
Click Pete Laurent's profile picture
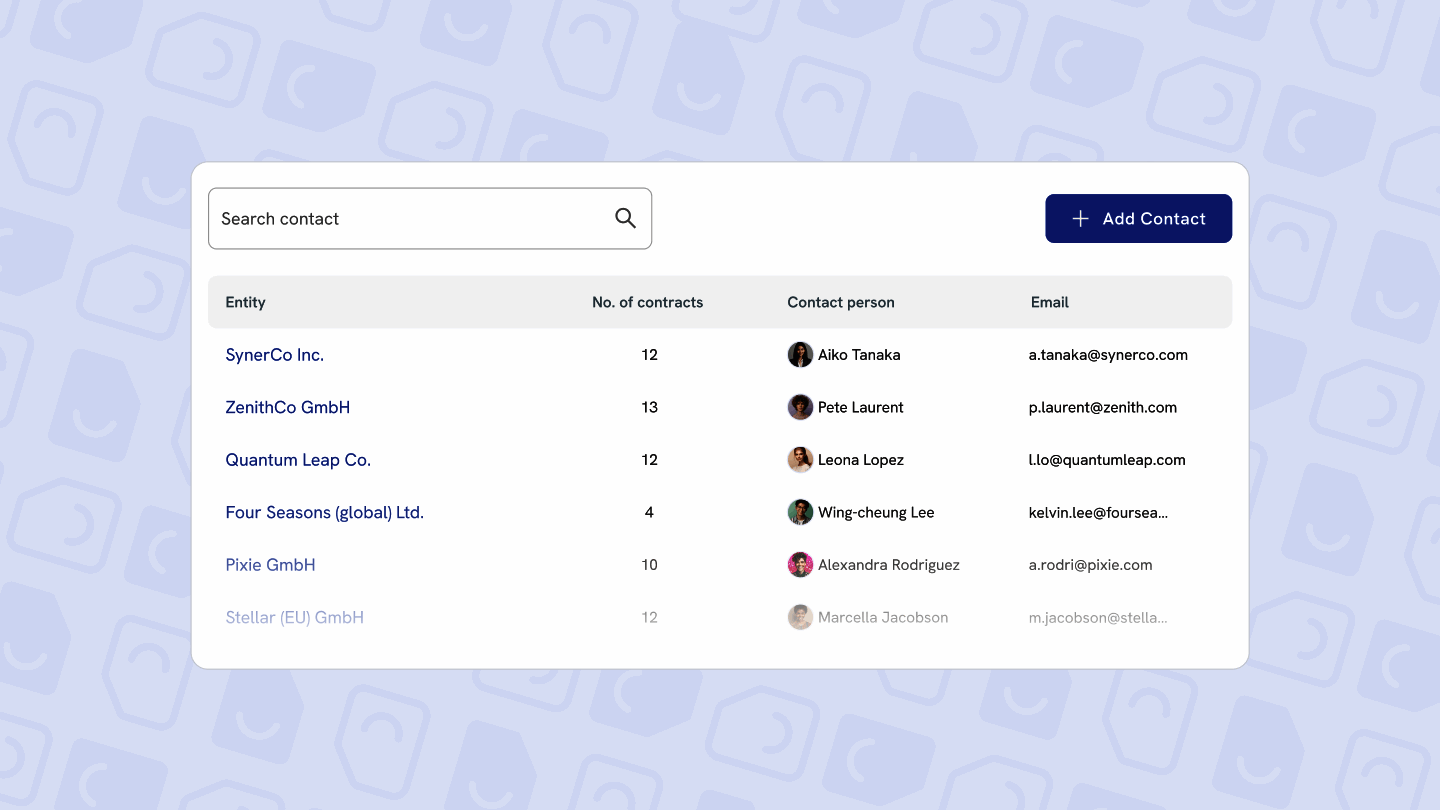pos(800,407)
